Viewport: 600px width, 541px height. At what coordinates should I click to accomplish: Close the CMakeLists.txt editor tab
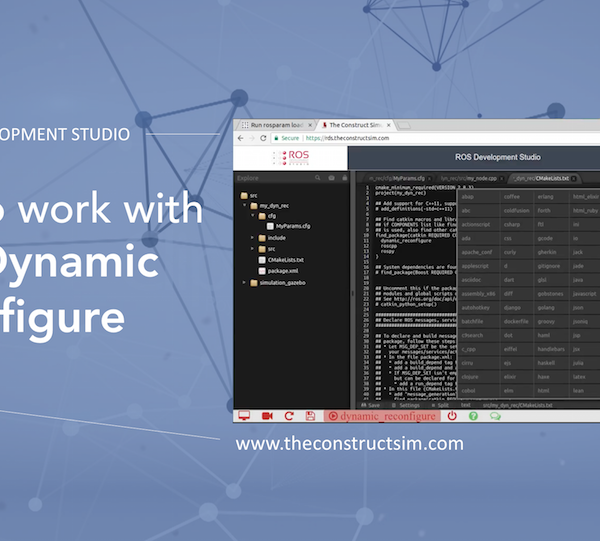tap(574, 179)
